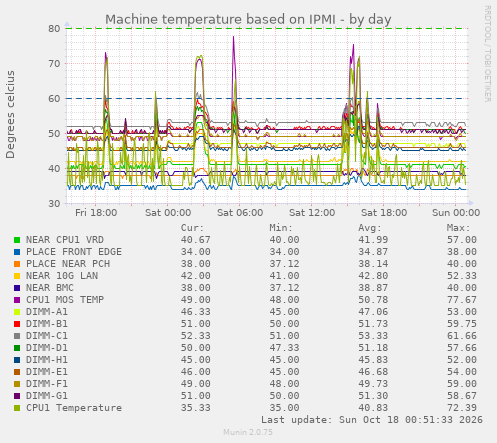The height and width of the screenshot is (443, 497).
Task: Click the DIMM-D1 dark green swatch
Action: click(17, 348)
